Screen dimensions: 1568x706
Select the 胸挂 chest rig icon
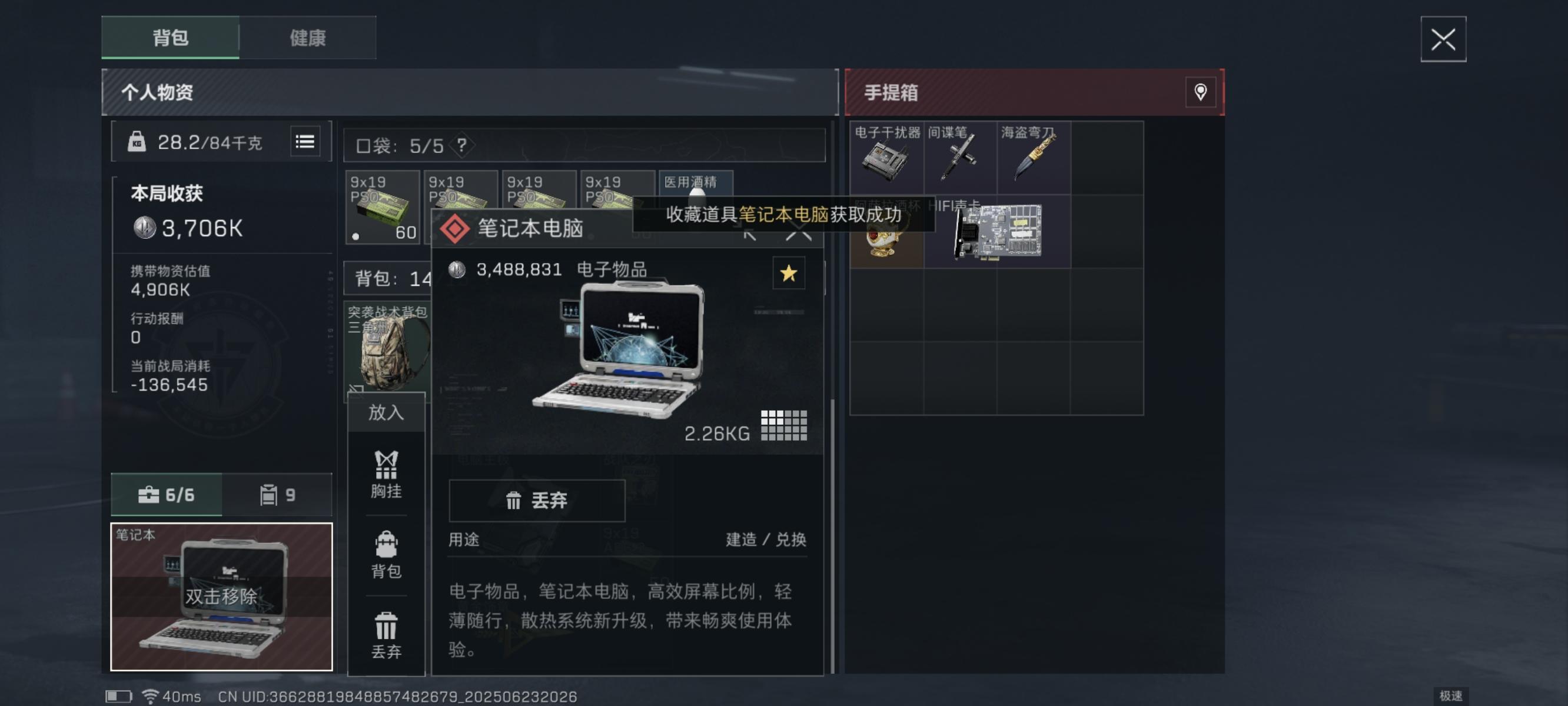[x=386, y=475]
